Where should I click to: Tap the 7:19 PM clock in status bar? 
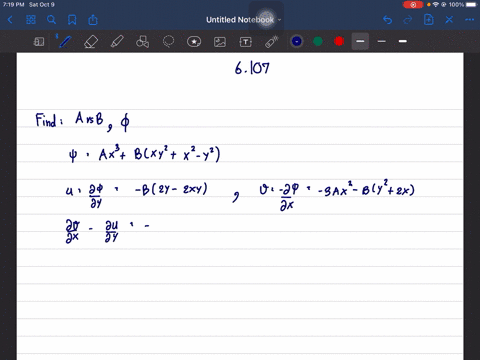pos(13,5)
